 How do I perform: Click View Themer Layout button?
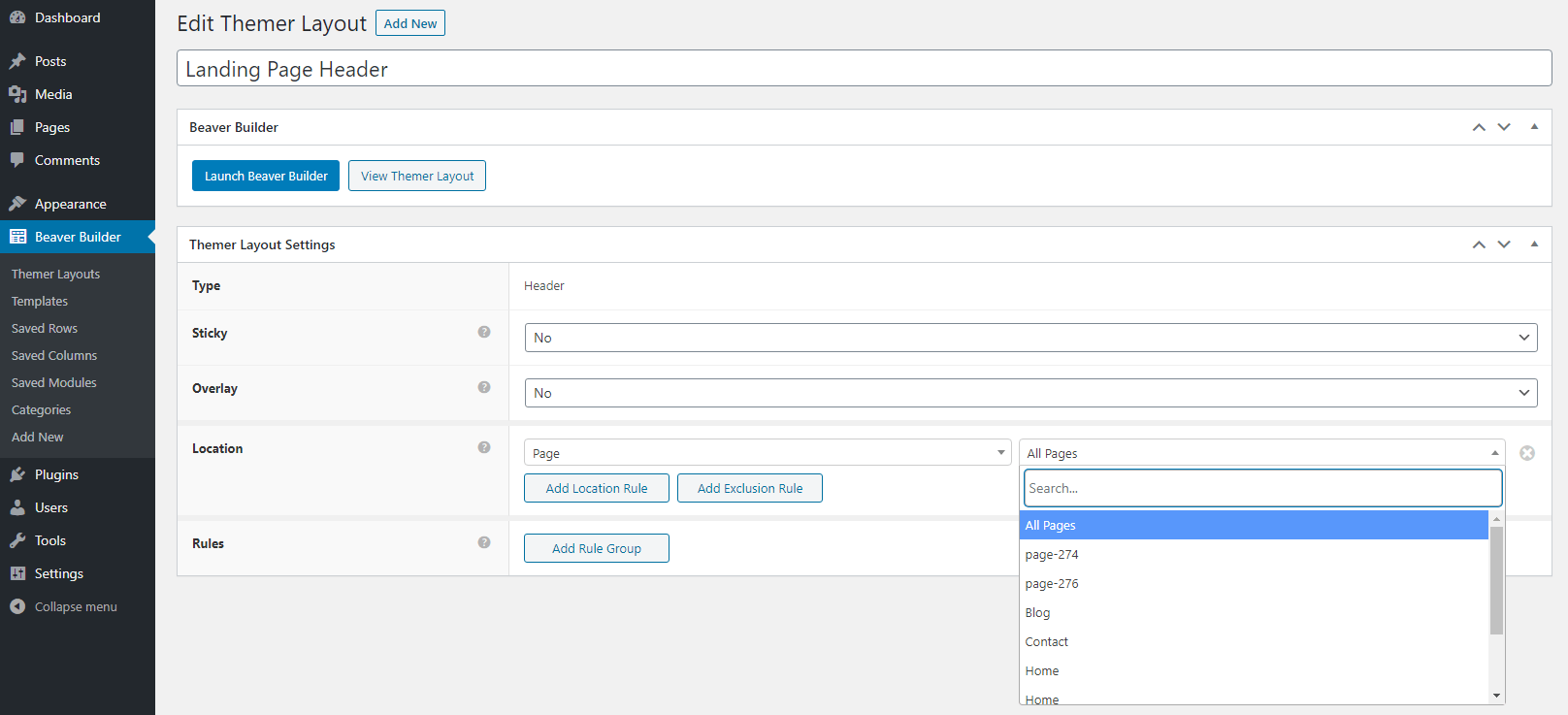pyautogui.click(x=417, y=176)
